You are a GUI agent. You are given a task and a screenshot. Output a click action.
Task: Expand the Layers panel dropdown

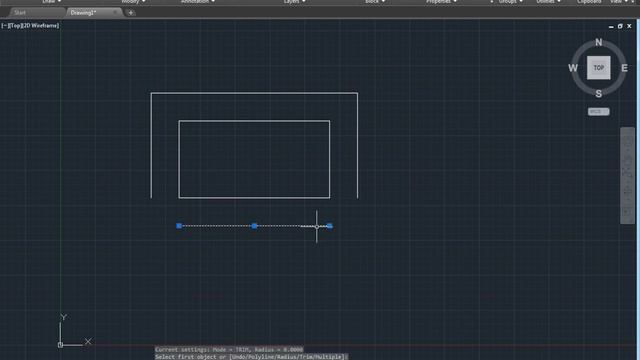(x=294, y=2)
